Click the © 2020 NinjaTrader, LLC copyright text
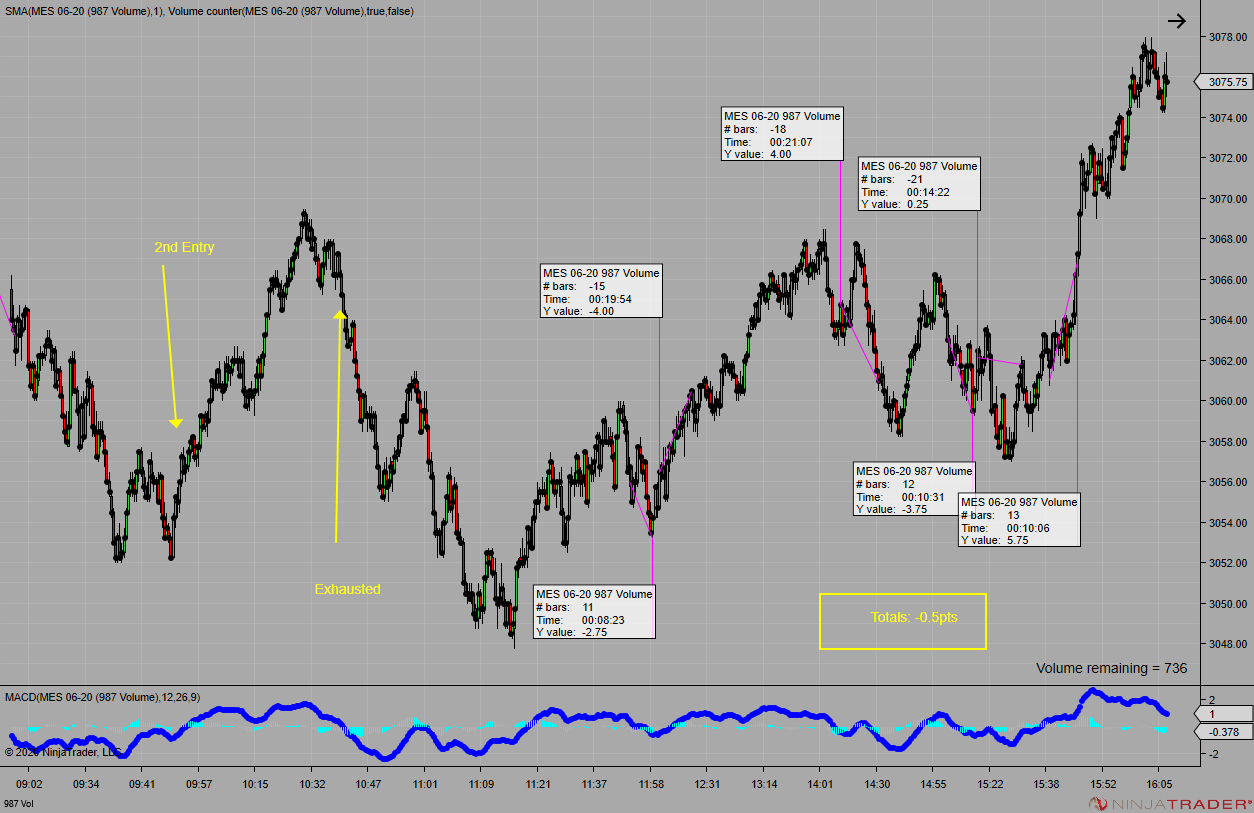Image resolution: width=1254 pixels, height=813 pixels. [x=63, y=751]
